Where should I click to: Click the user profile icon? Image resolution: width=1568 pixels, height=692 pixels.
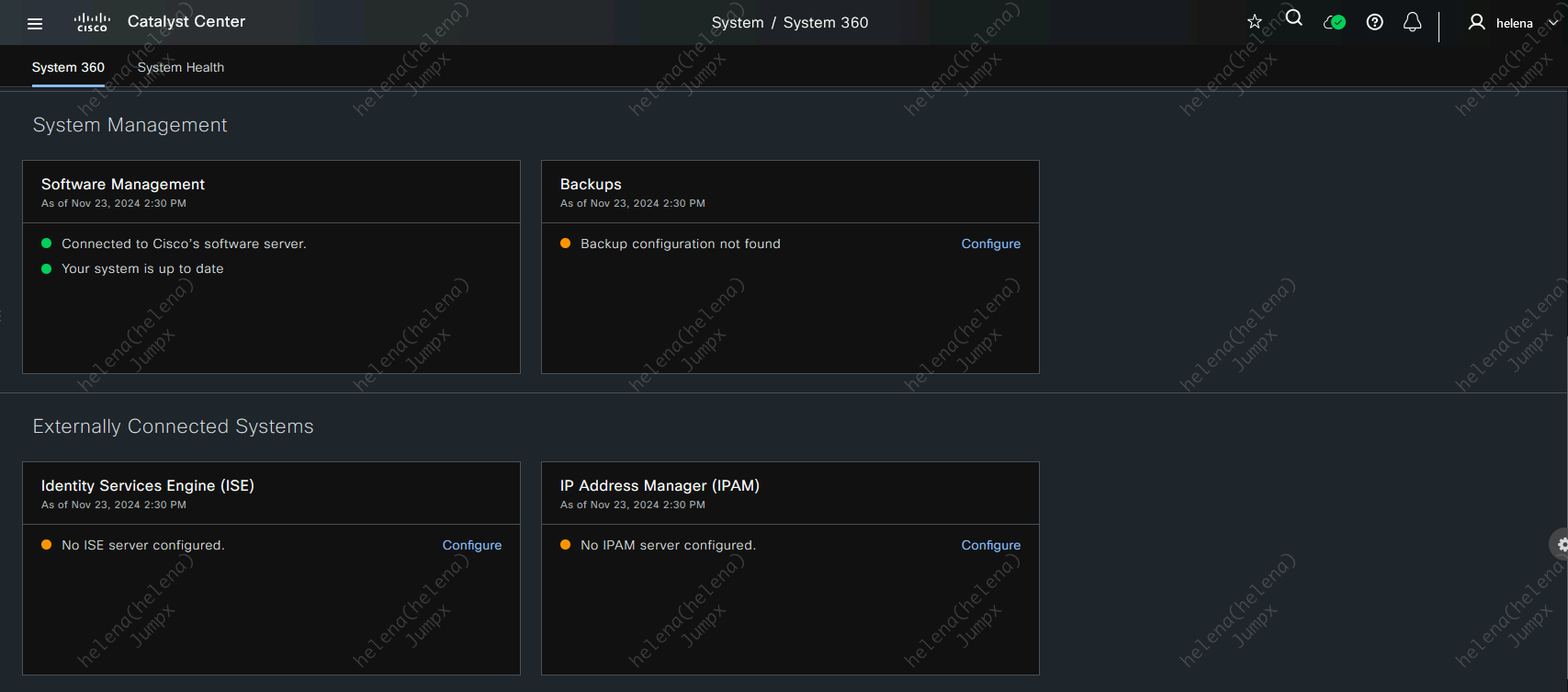1476,22
